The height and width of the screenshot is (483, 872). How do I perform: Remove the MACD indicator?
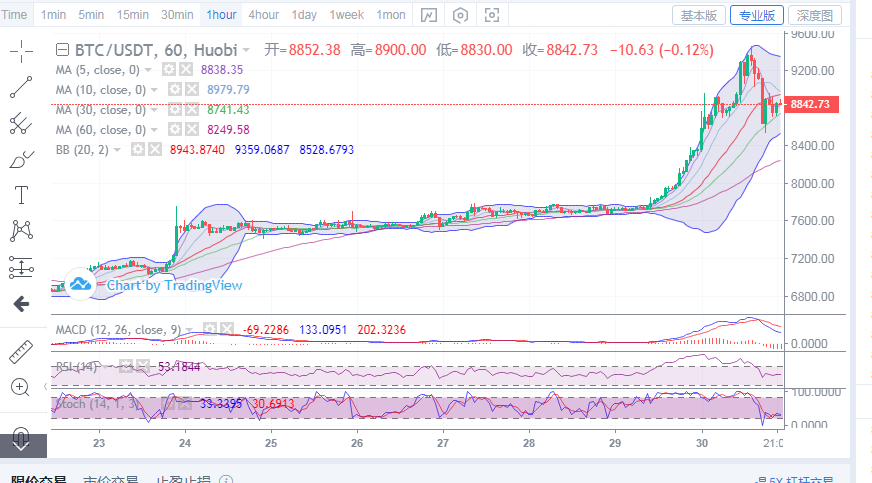point(226,330)
